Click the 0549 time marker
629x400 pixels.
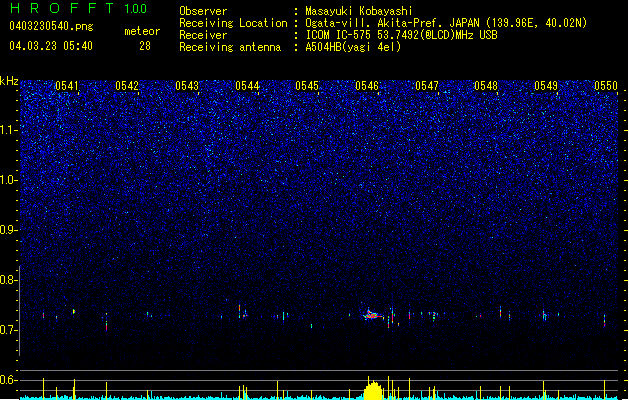coord(546,86)
